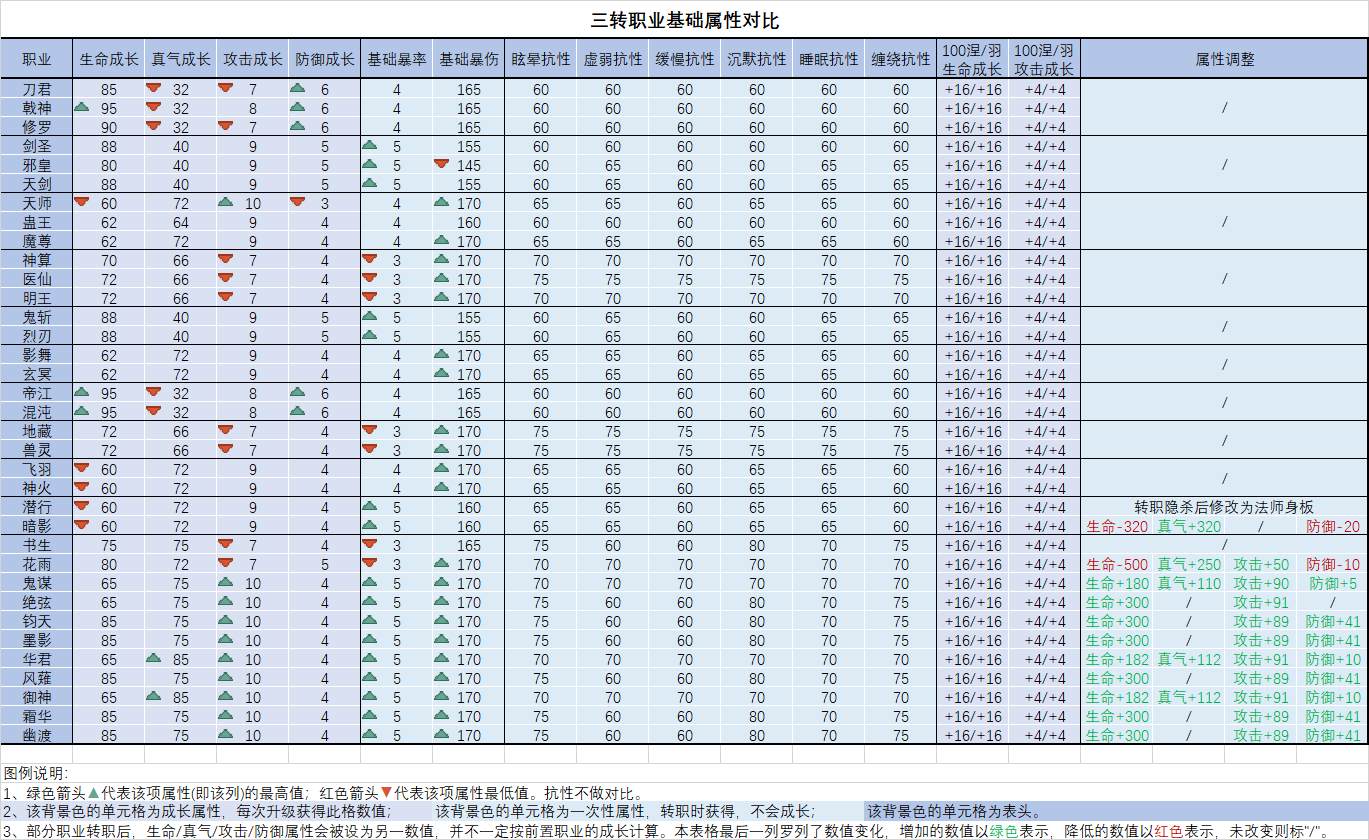Select the 绝弦 class cell

pyautogui.click(x=37, y=602)
